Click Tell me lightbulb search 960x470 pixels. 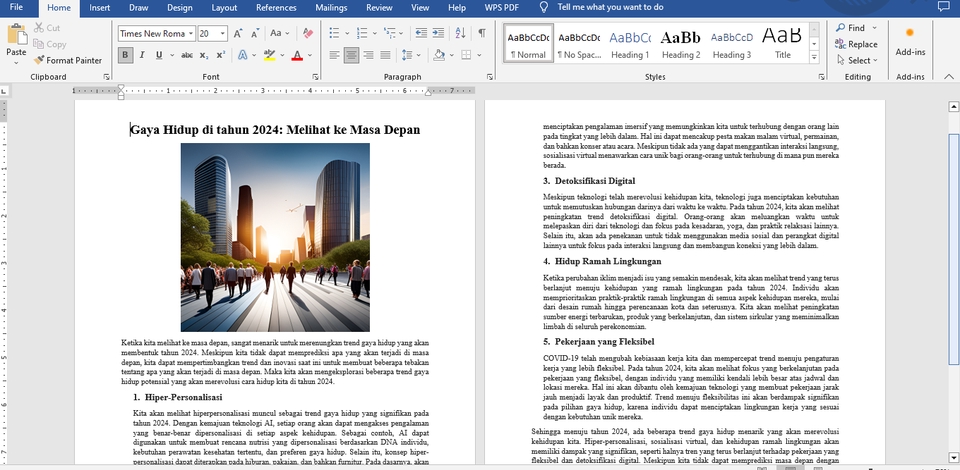[544, 7]
